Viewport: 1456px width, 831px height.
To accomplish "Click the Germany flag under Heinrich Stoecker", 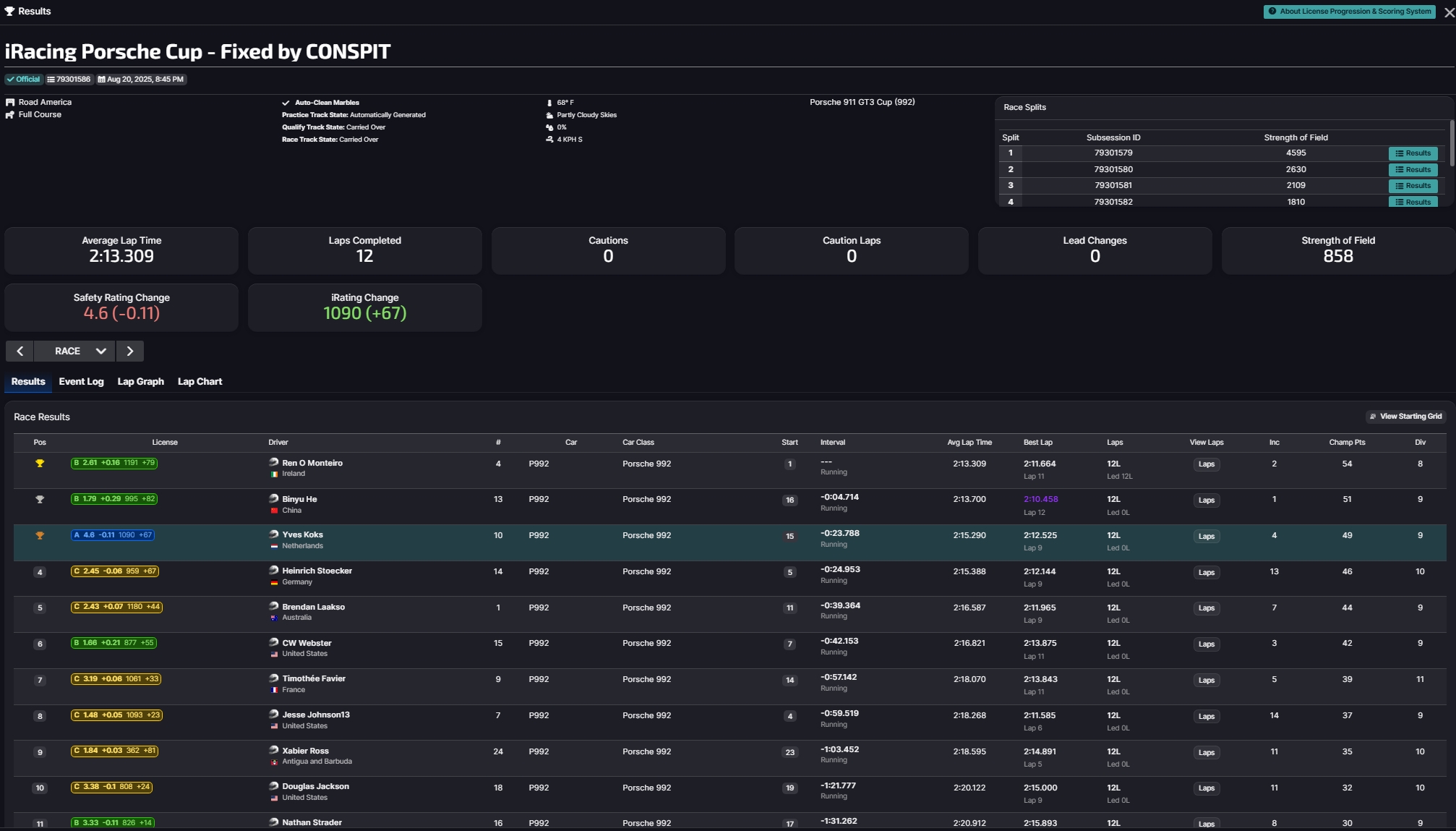I will tap(274, 582).
